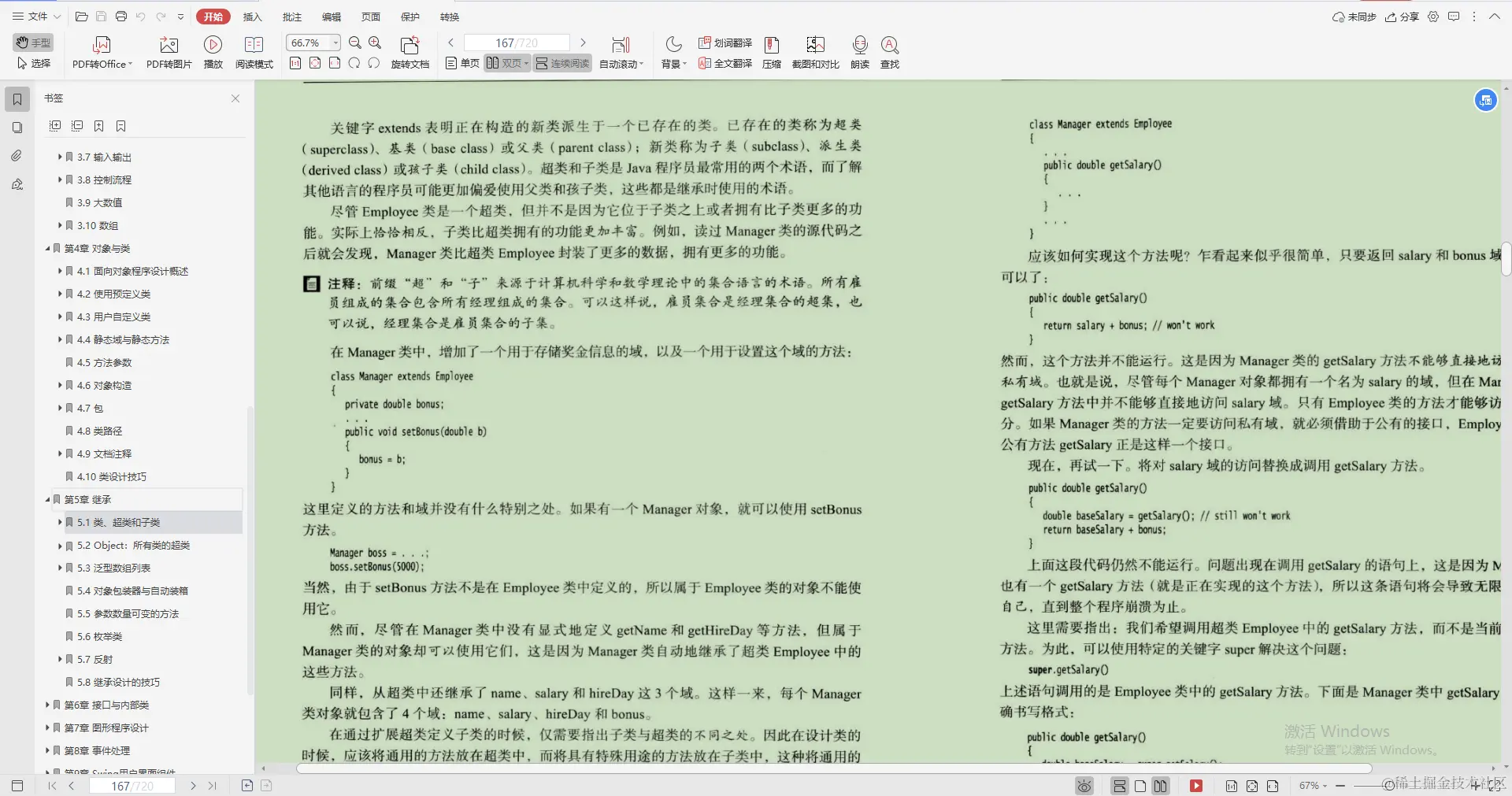Enable 划词翻译 word translation

pos(724,43)
